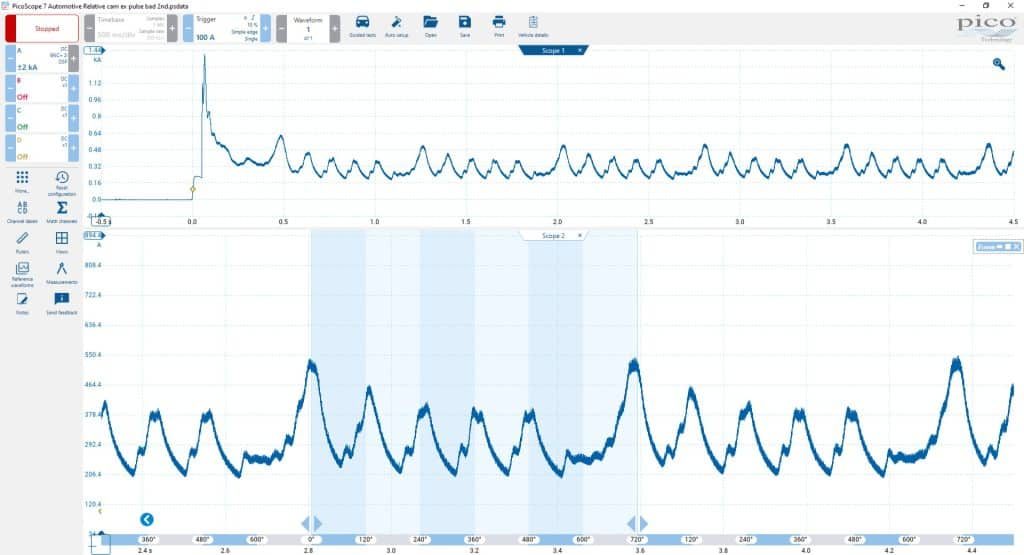Click the Send feedback icon

click(62, 303)
